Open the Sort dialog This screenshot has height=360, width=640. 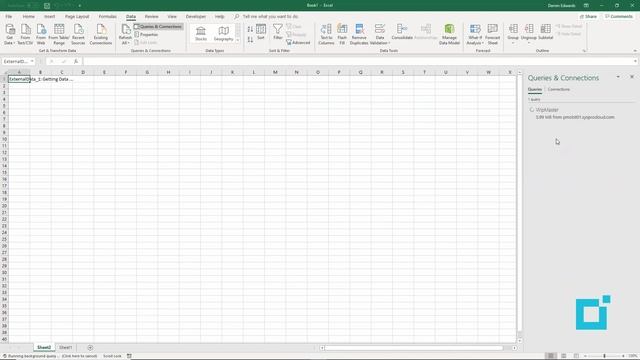pos(261,32)
